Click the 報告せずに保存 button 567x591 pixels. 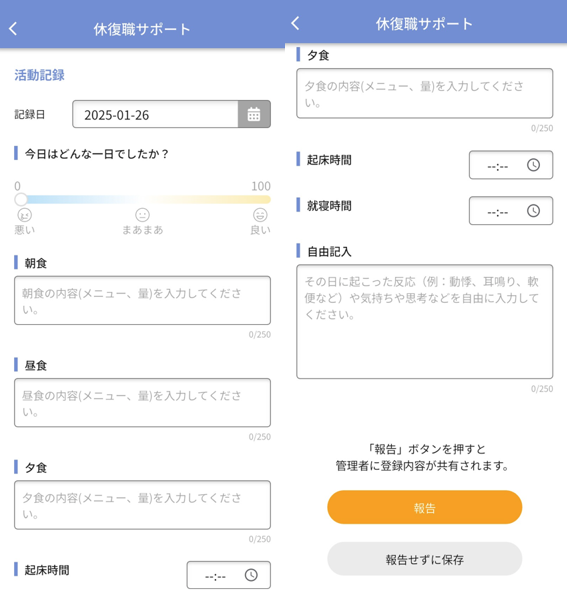pos(424,559)
